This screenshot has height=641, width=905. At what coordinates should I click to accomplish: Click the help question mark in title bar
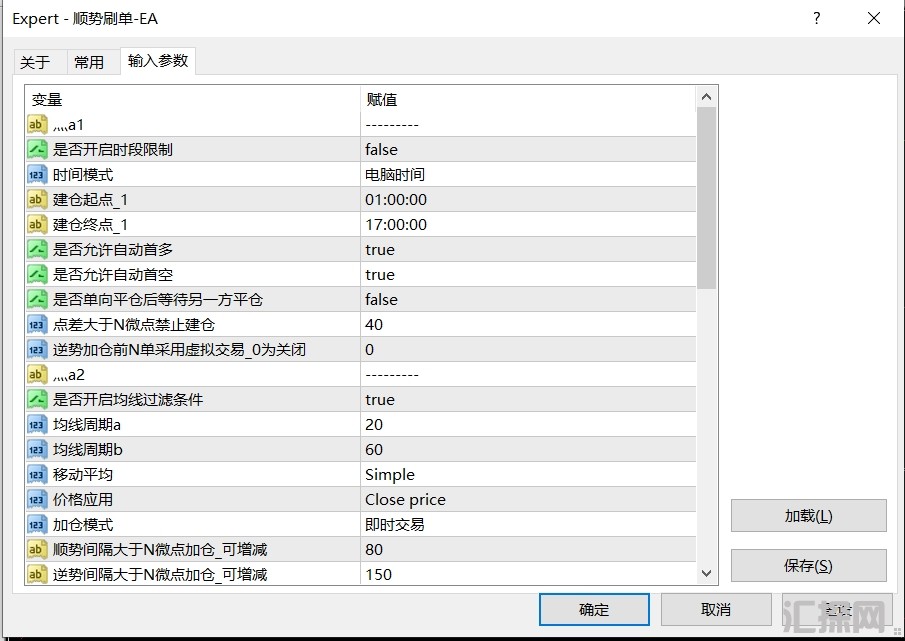click(817, 18)
